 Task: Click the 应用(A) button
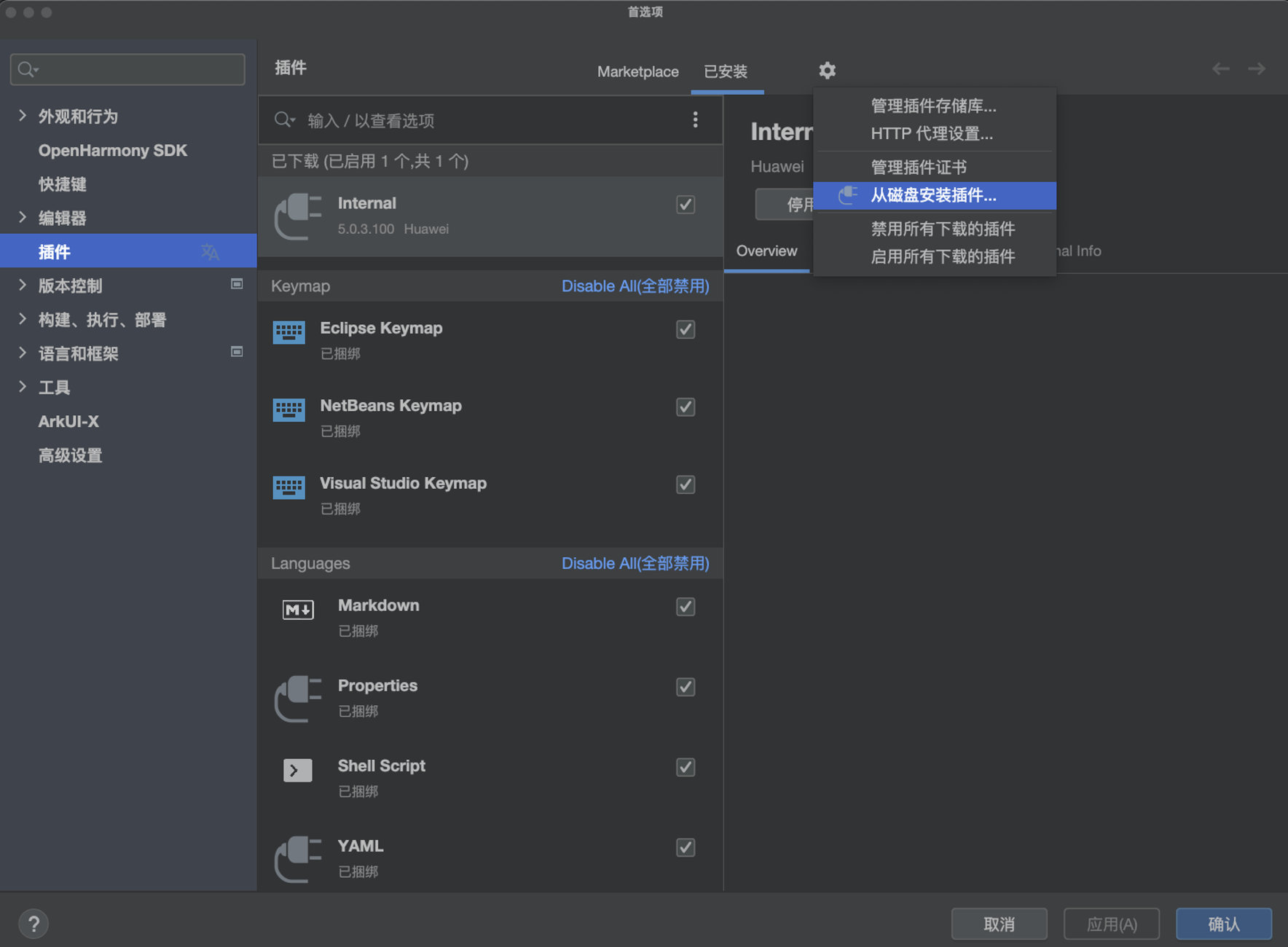(x=1112, y=924)
